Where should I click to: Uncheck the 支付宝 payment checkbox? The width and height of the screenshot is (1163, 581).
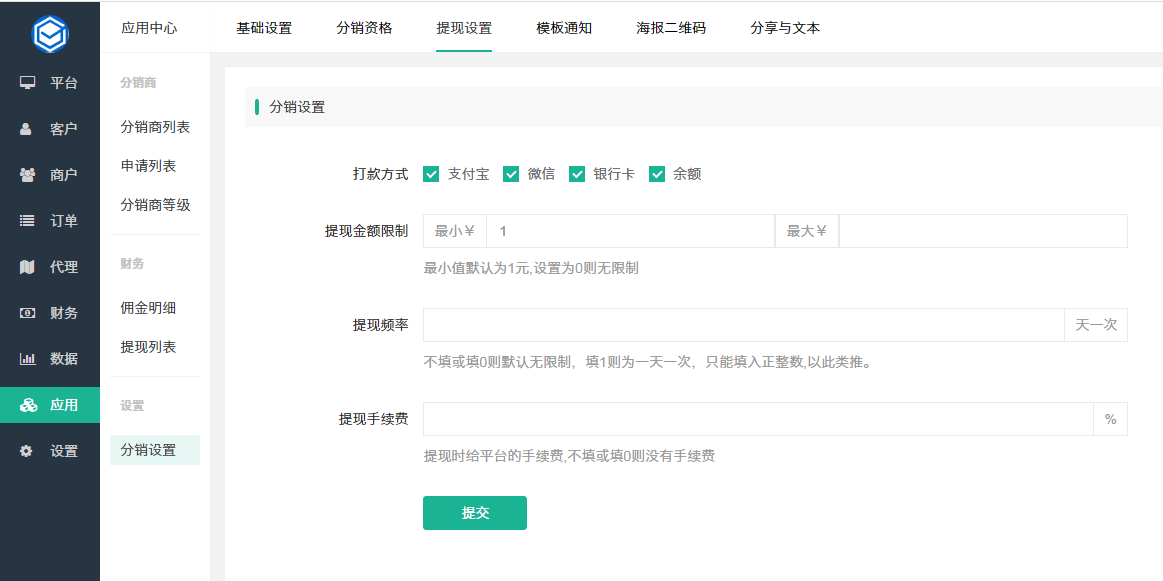tap(431, 174)
